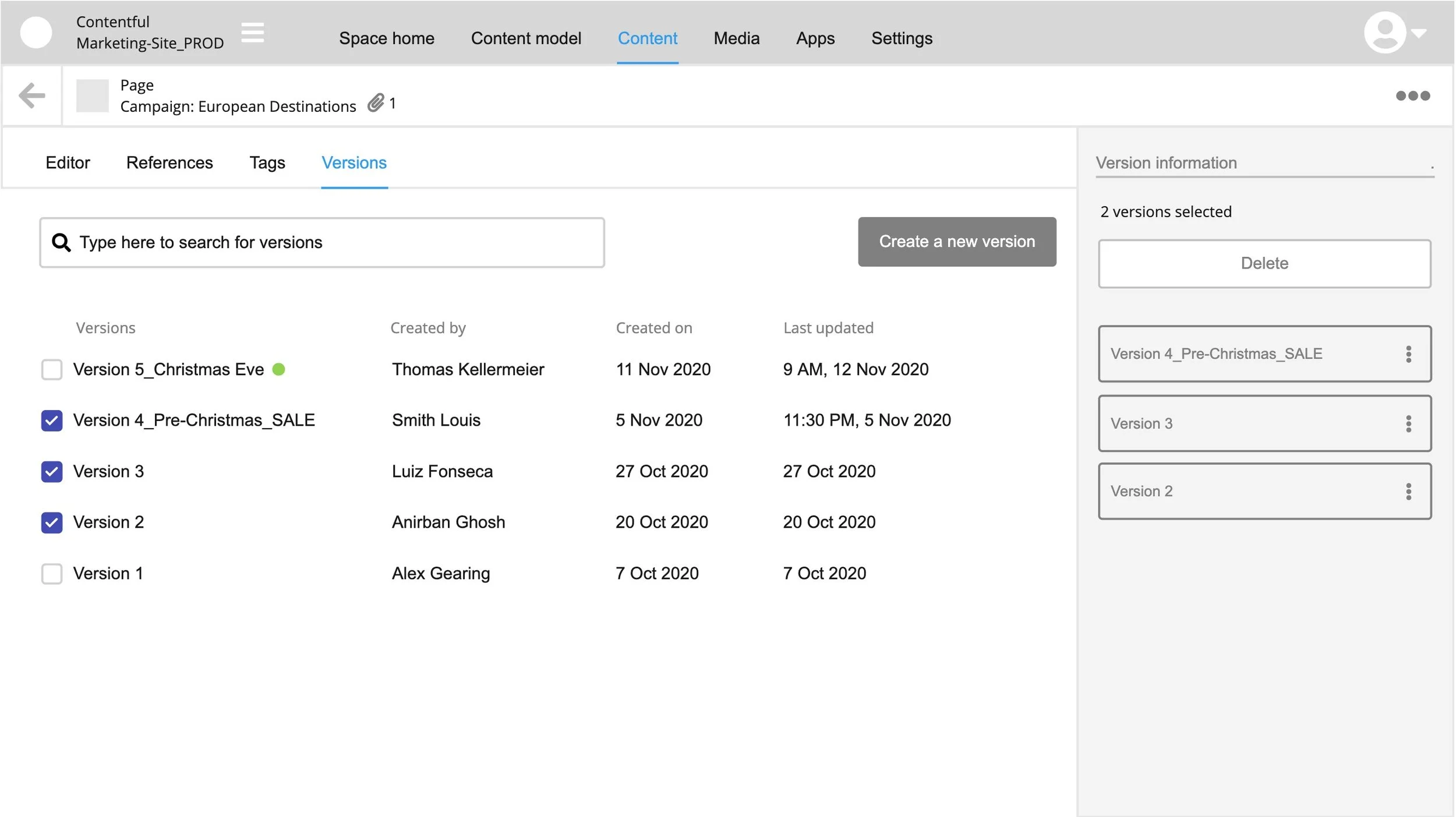The image size is (1456, 817).
Task: Click the paperclip attachments icon
Action: pos(376,102)
